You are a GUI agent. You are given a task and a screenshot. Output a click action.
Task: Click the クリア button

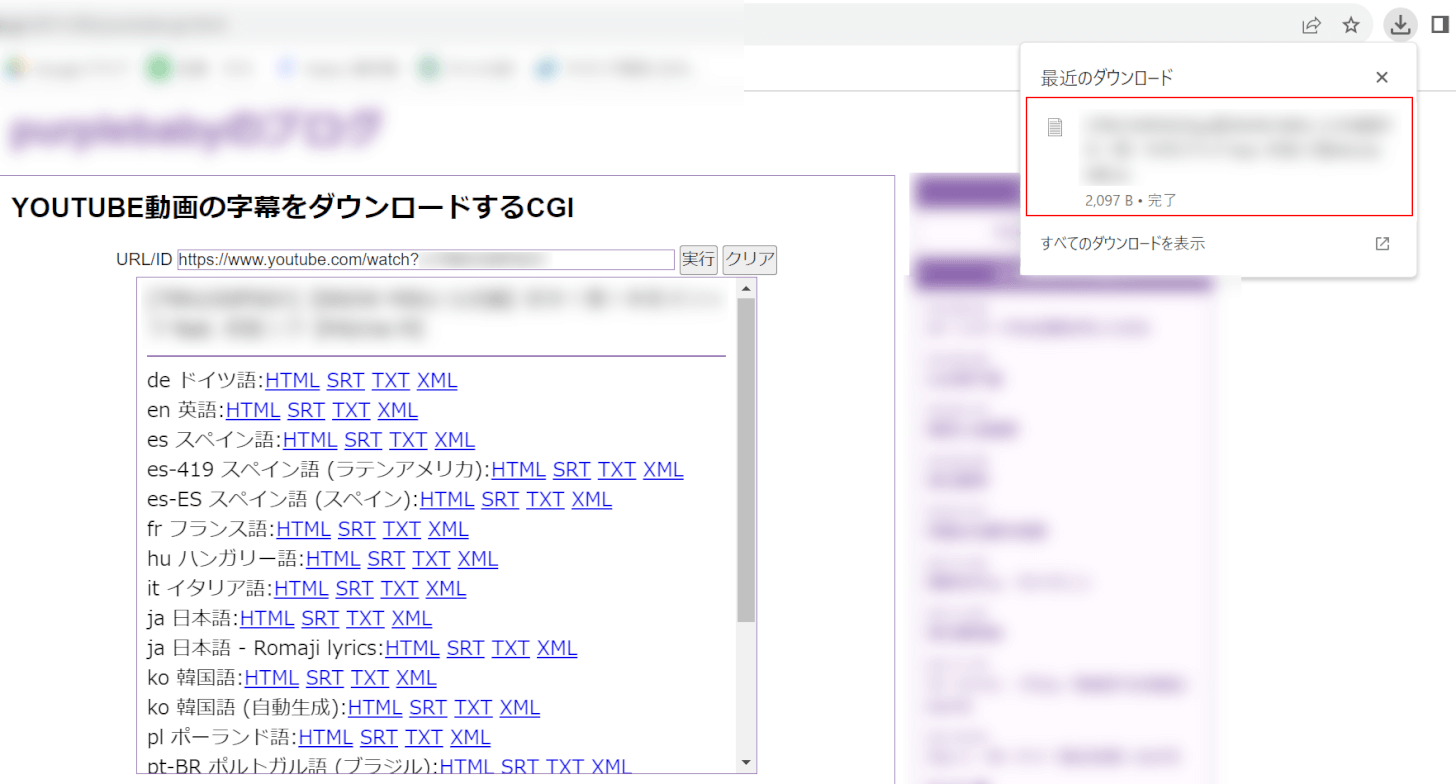click(750, 260)
